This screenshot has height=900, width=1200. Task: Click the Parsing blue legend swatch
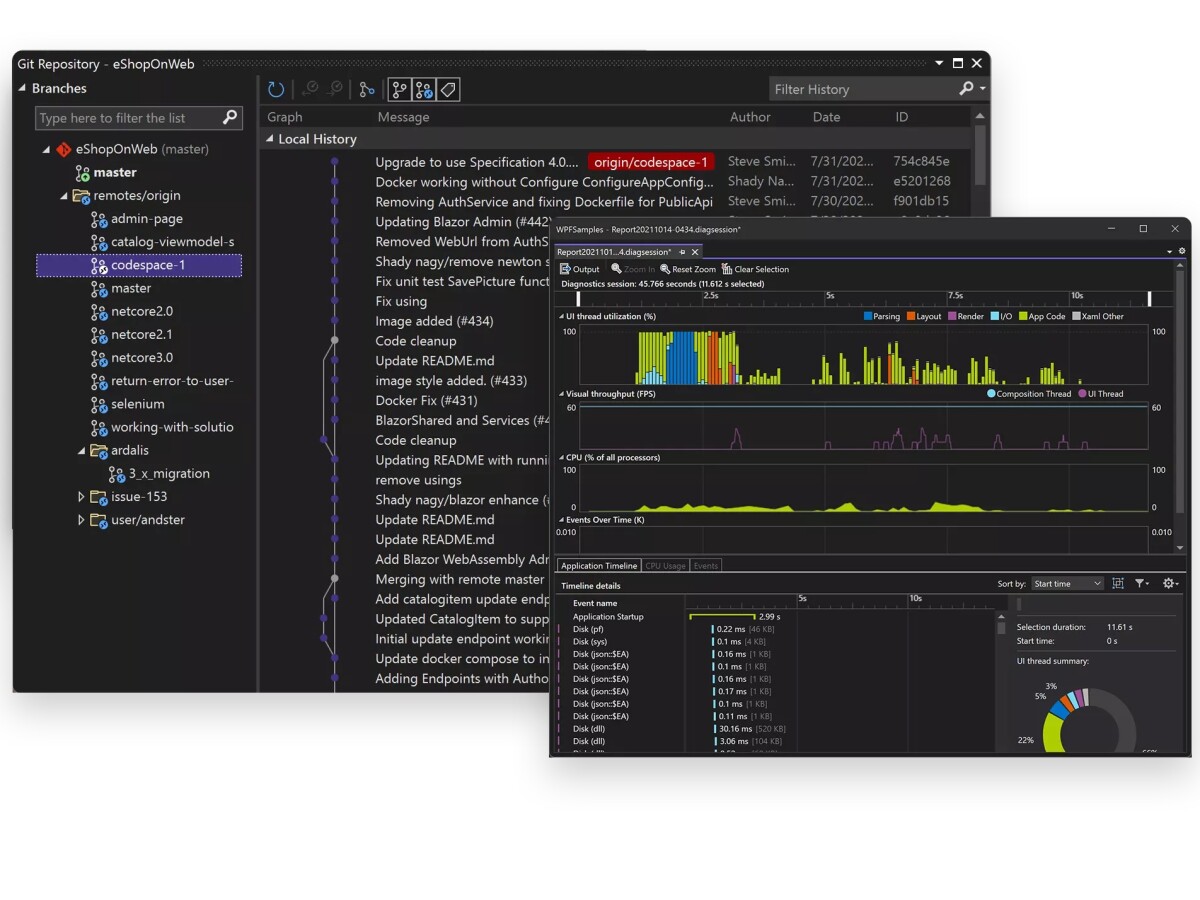[868, 317]
